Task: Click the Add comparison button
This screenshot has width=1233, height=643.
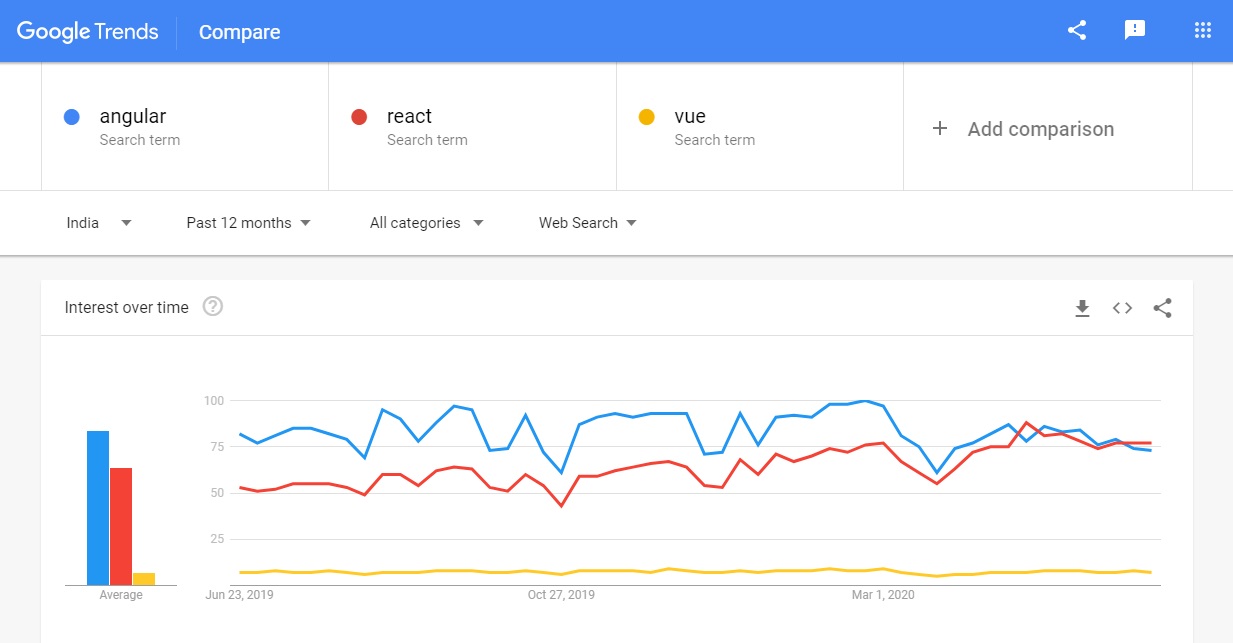Action: coord(1040,129)
